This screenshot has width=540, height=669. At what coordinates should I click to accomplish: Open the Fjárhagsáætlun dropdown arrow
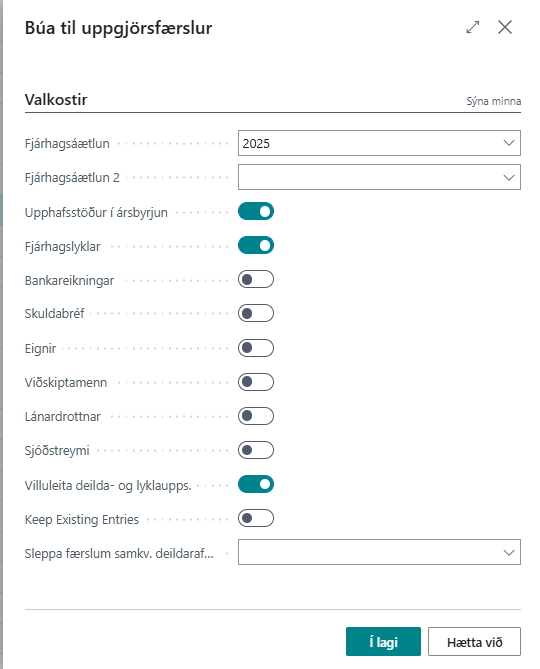[x=508, y=143]
